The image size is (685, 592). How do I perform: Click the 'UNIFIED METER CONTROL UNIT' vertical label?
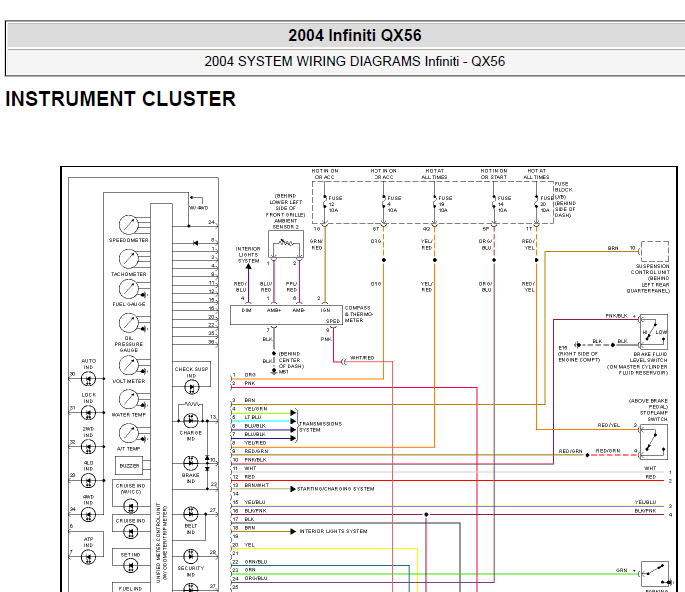click(x=158, y=542)
